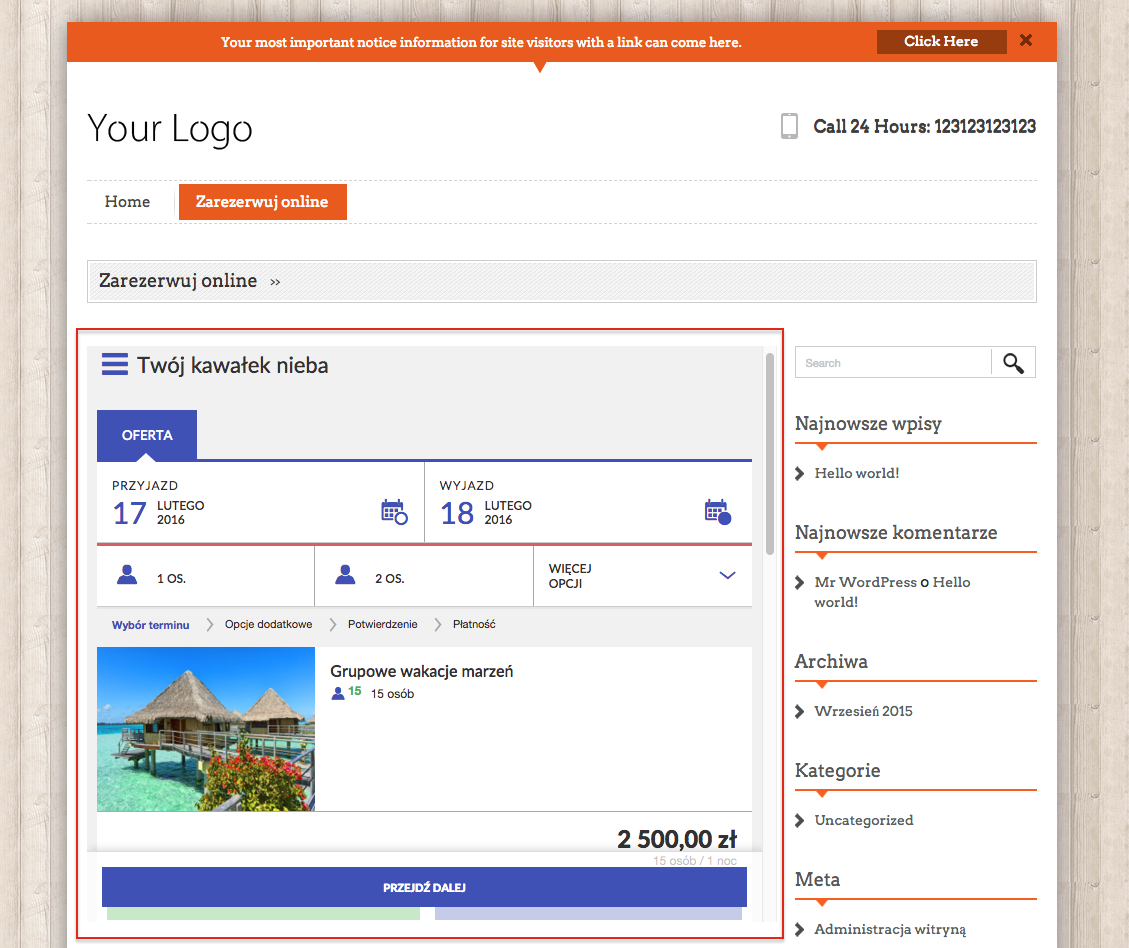
Task: Open the Administracja witryną link
Action: [890, 929]
